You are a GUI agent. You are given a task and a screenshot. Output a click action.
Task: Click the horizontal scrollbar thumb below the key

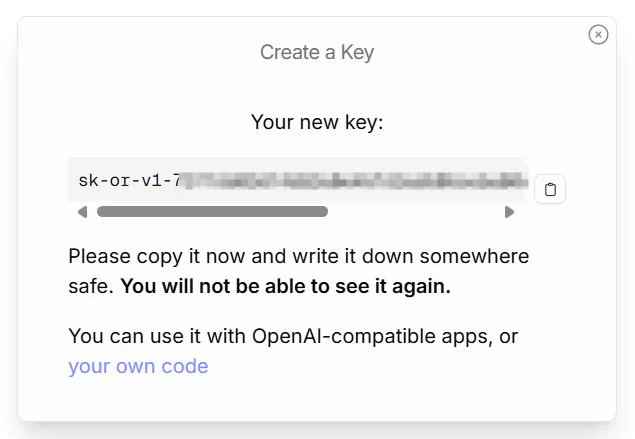pos(212,212)
